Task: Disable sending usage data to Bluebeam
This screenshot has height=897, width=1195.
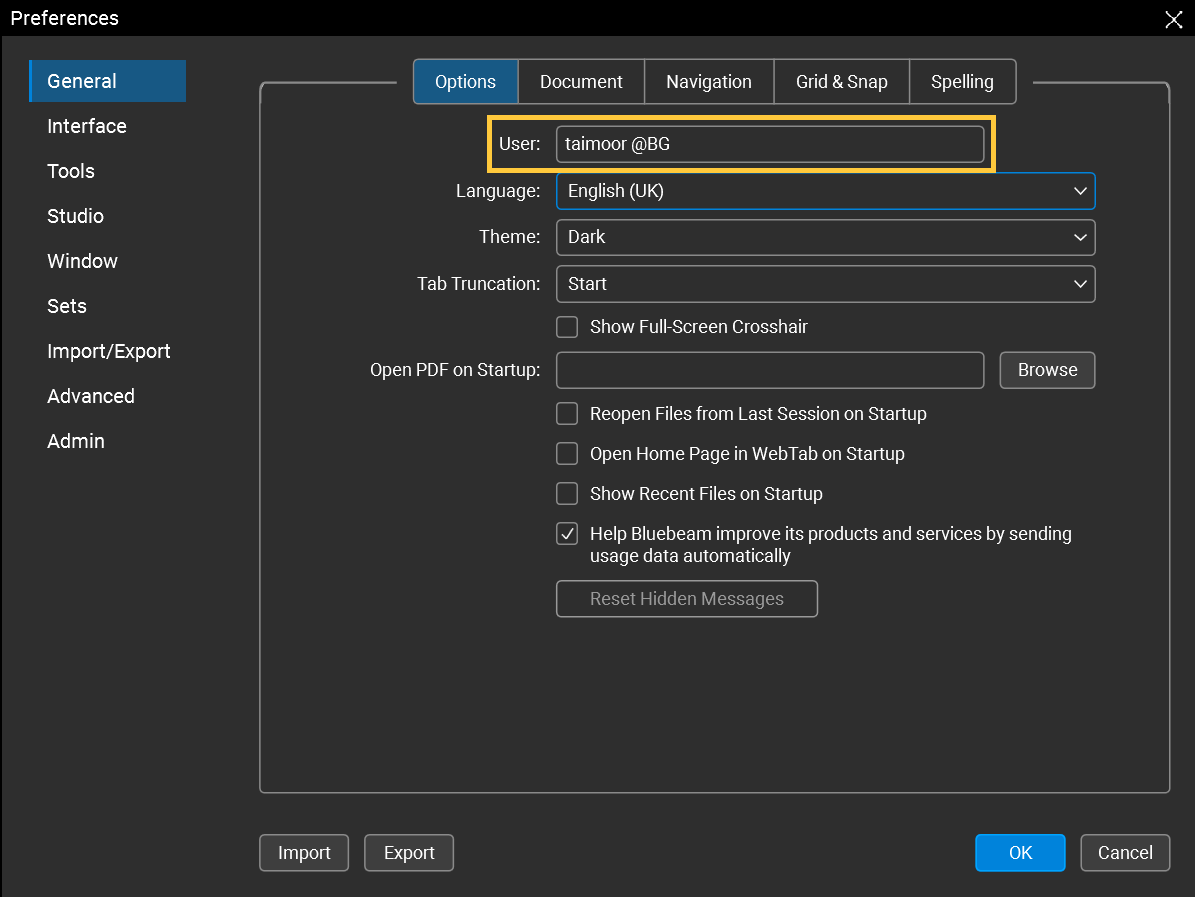Action: tap(567, 533)
